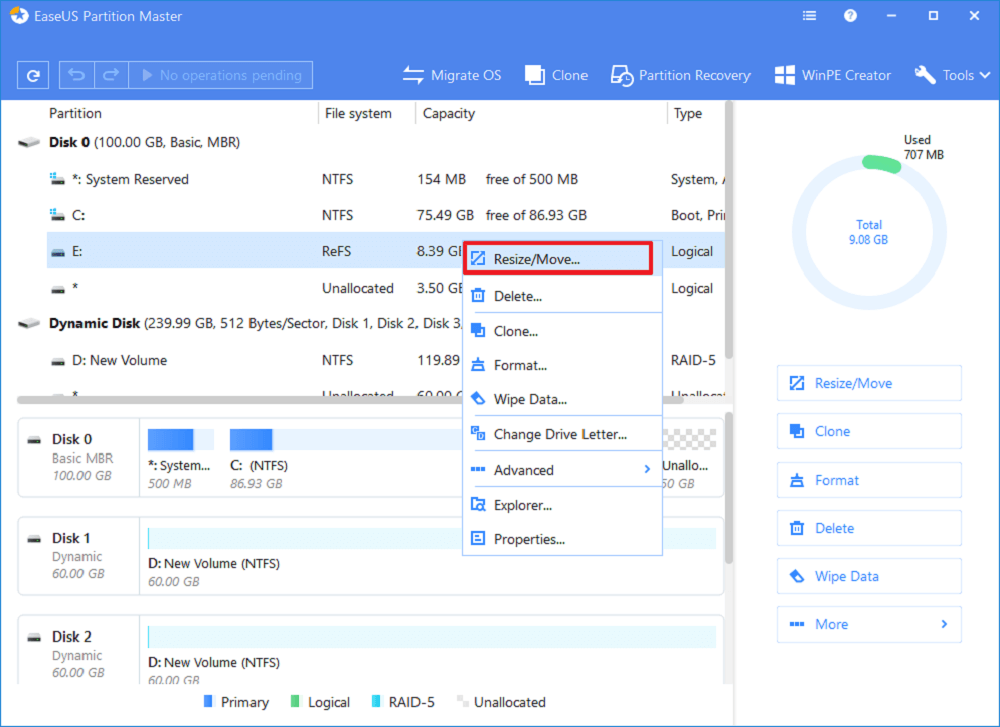The width and height of the screenshot is (1000, 727).
Task: Click the No operations pending button
Action: pos(221,75)
